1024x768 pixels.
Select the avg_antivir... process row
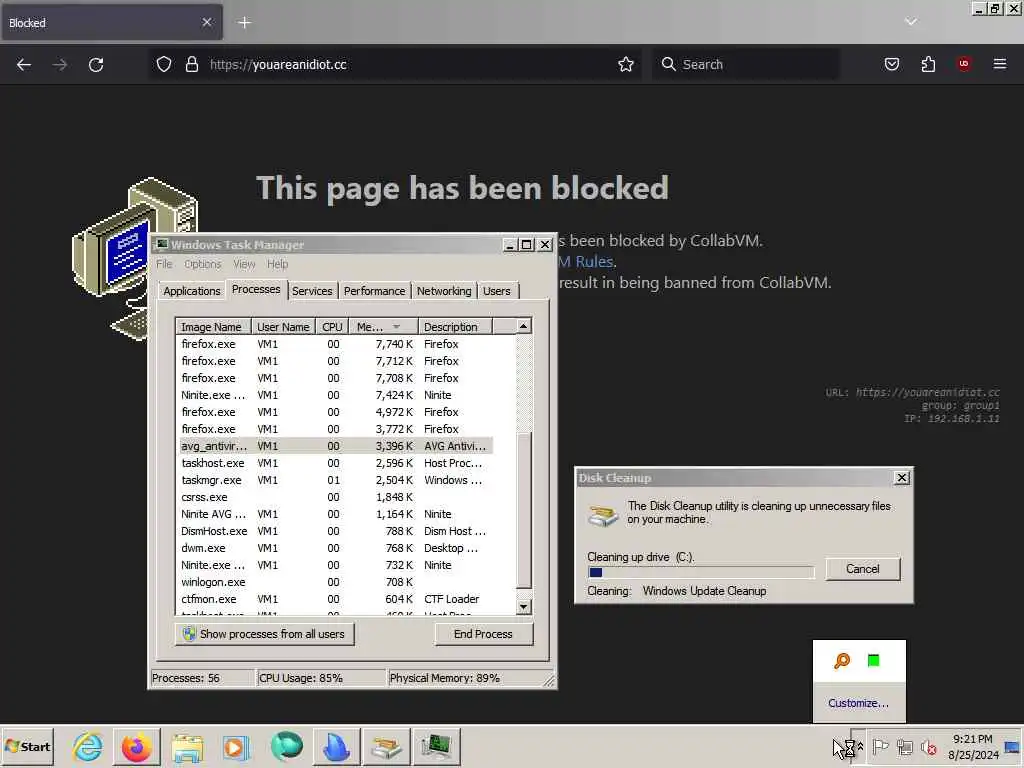tap(336, 446)
